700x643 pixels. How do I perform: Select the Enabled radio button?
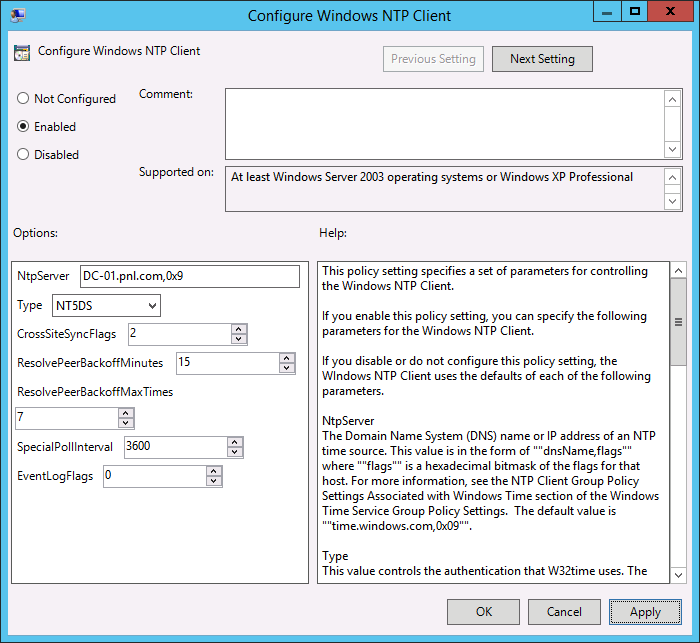point(23,127)
